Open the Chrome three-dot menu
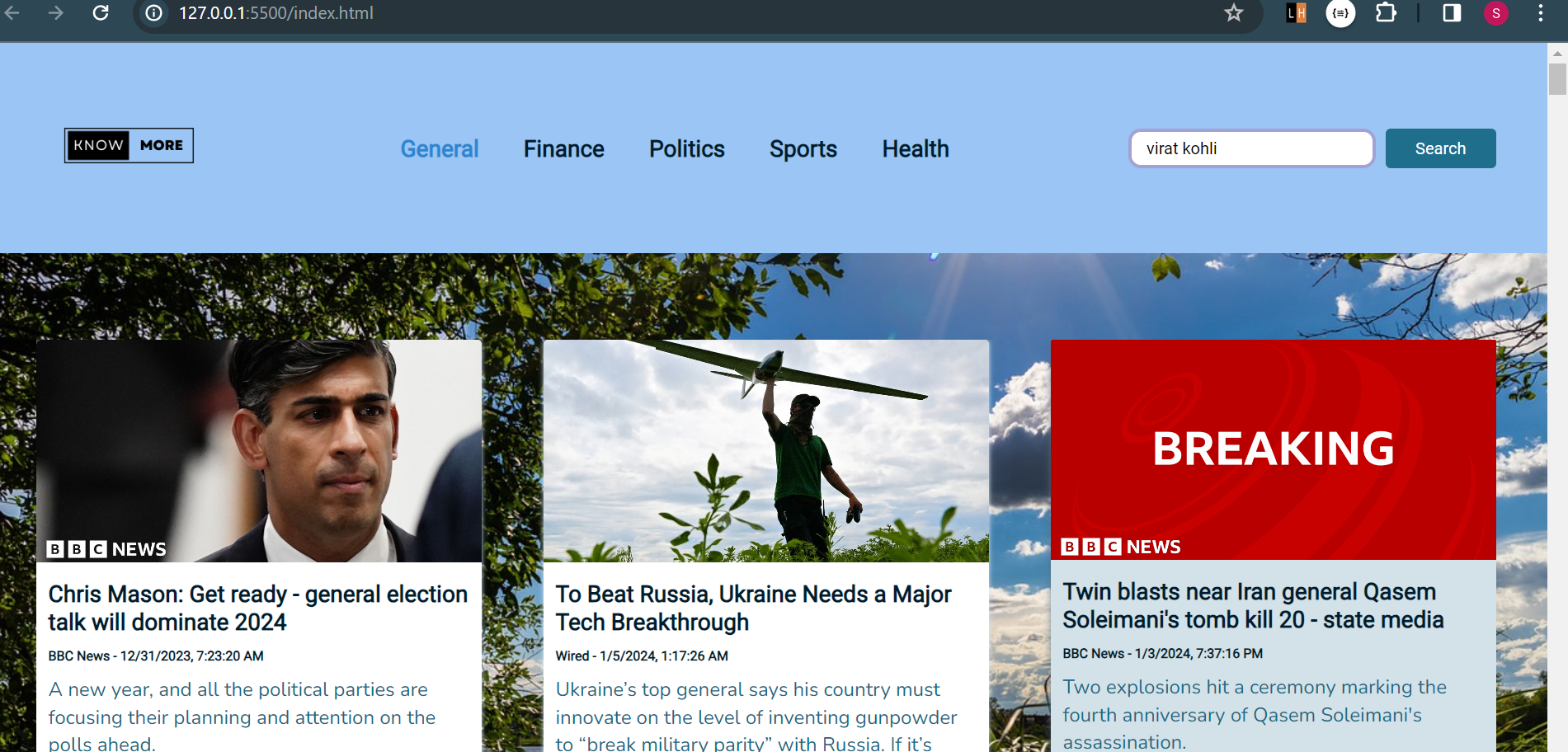 pyautogui.click(x=1540, y=13)
